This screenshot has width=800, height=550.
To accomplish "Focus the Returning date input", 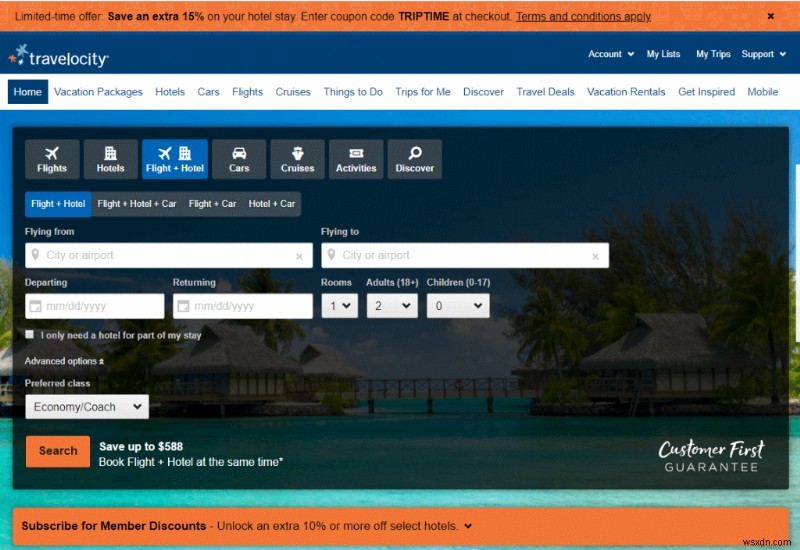I will coord(243,306).
